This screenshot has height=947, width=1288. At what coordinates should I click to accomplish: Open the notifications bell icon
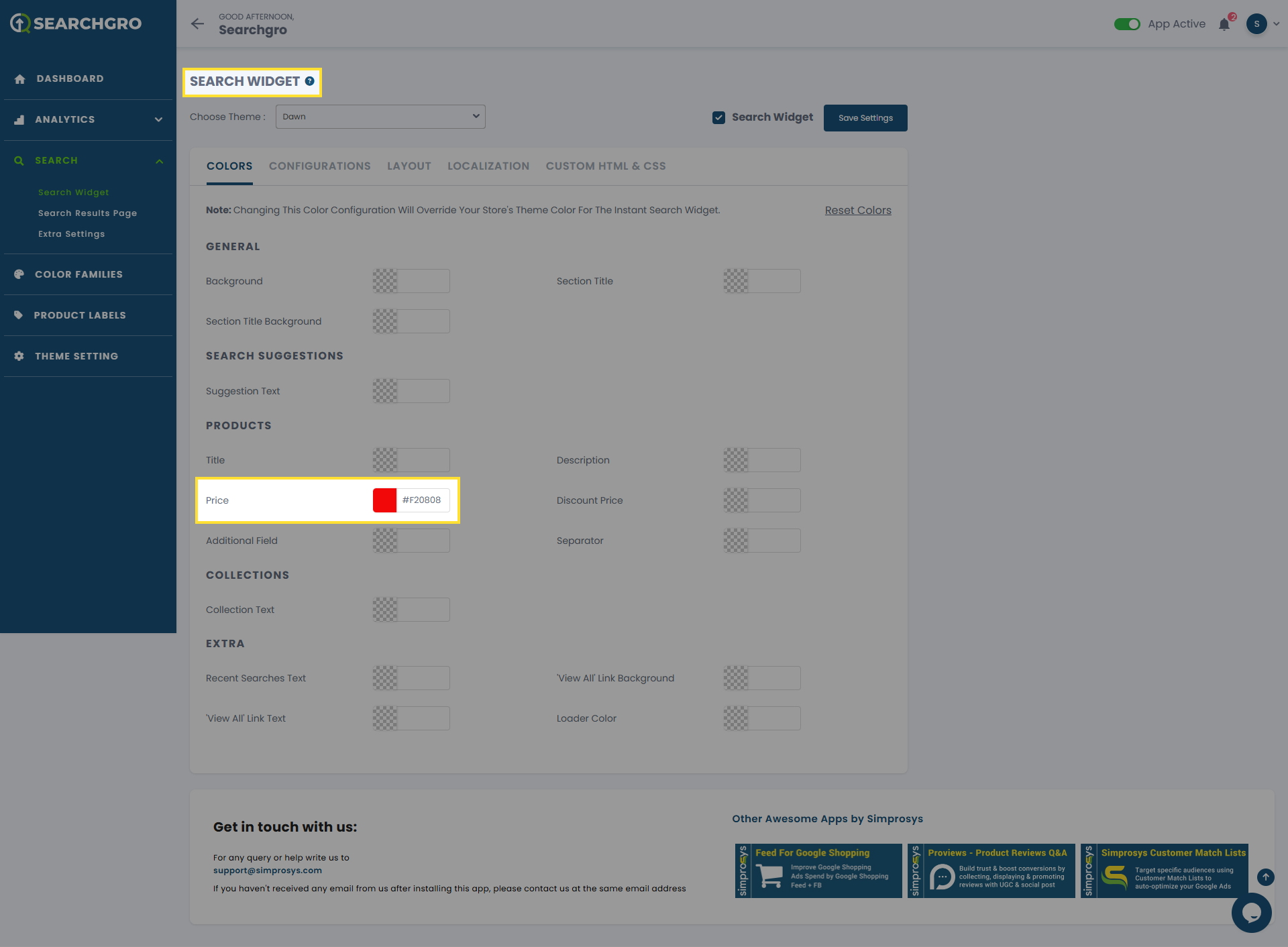[1224, 25]
